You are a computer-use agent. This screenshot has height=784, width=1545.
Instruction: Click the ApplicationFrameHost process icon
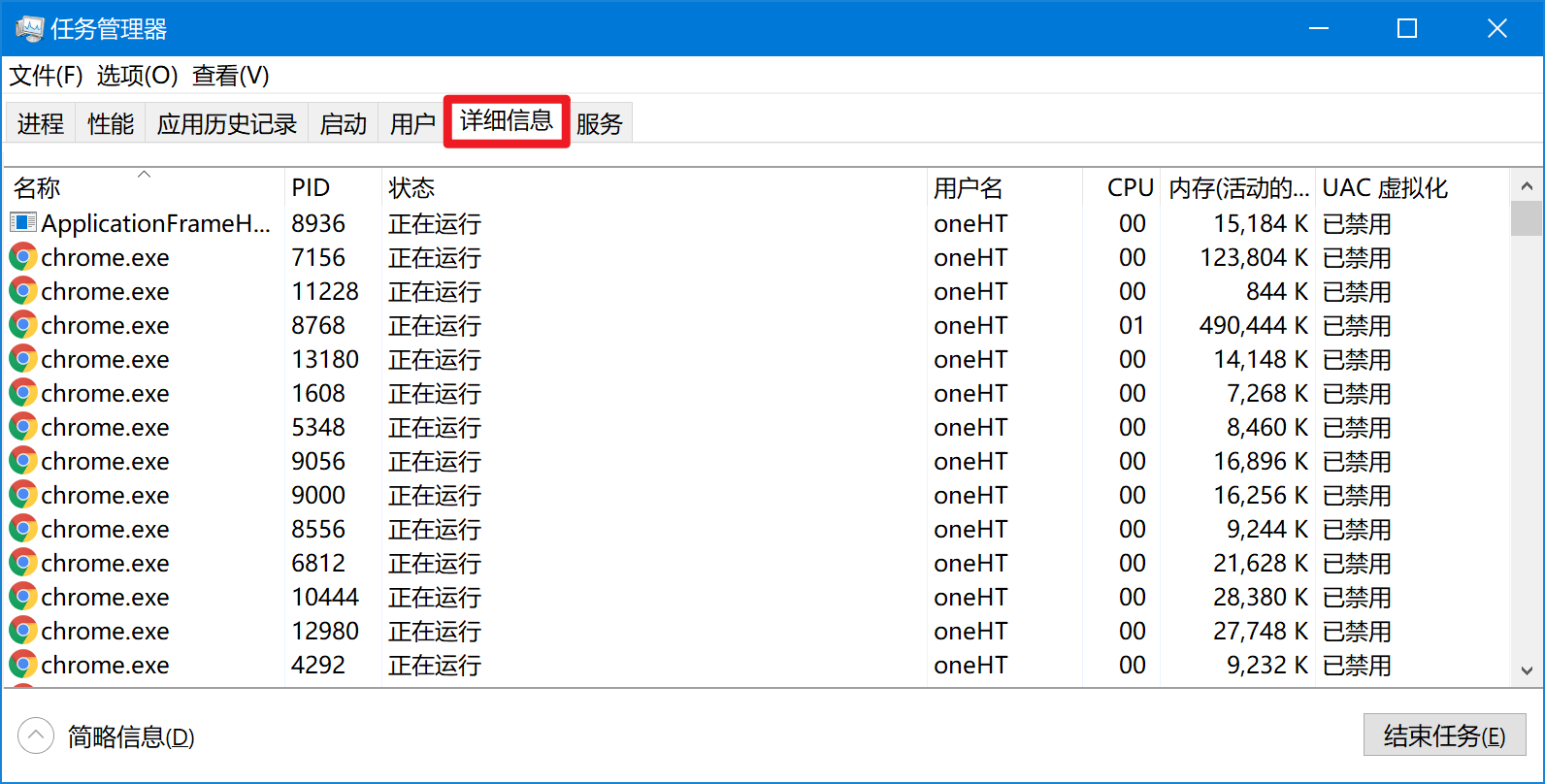coord(23,223)
